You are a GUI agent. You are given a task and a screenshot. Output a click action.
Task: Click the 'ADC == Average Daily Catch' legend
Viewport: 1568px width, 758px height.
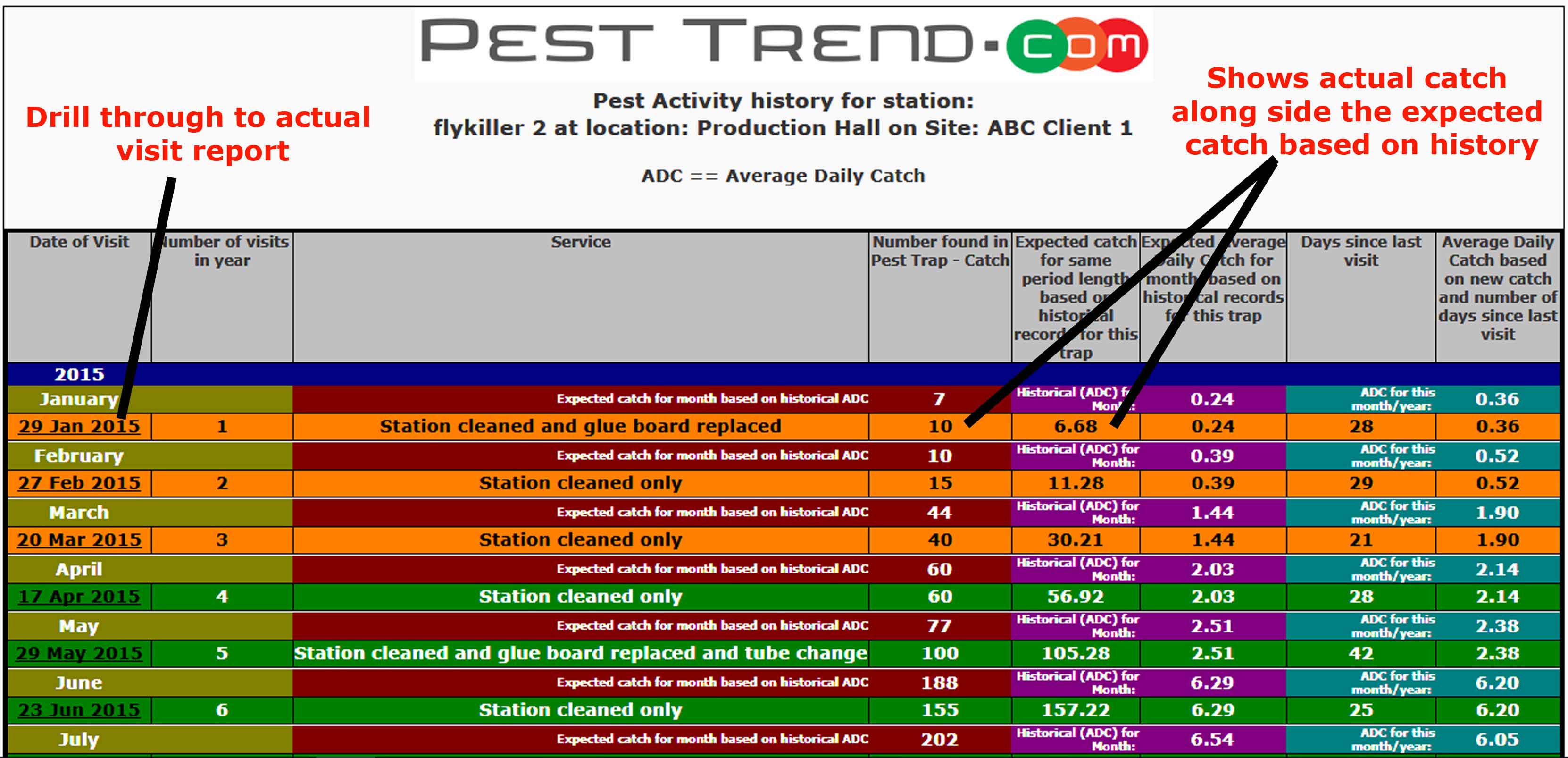(x=784, y=176)
